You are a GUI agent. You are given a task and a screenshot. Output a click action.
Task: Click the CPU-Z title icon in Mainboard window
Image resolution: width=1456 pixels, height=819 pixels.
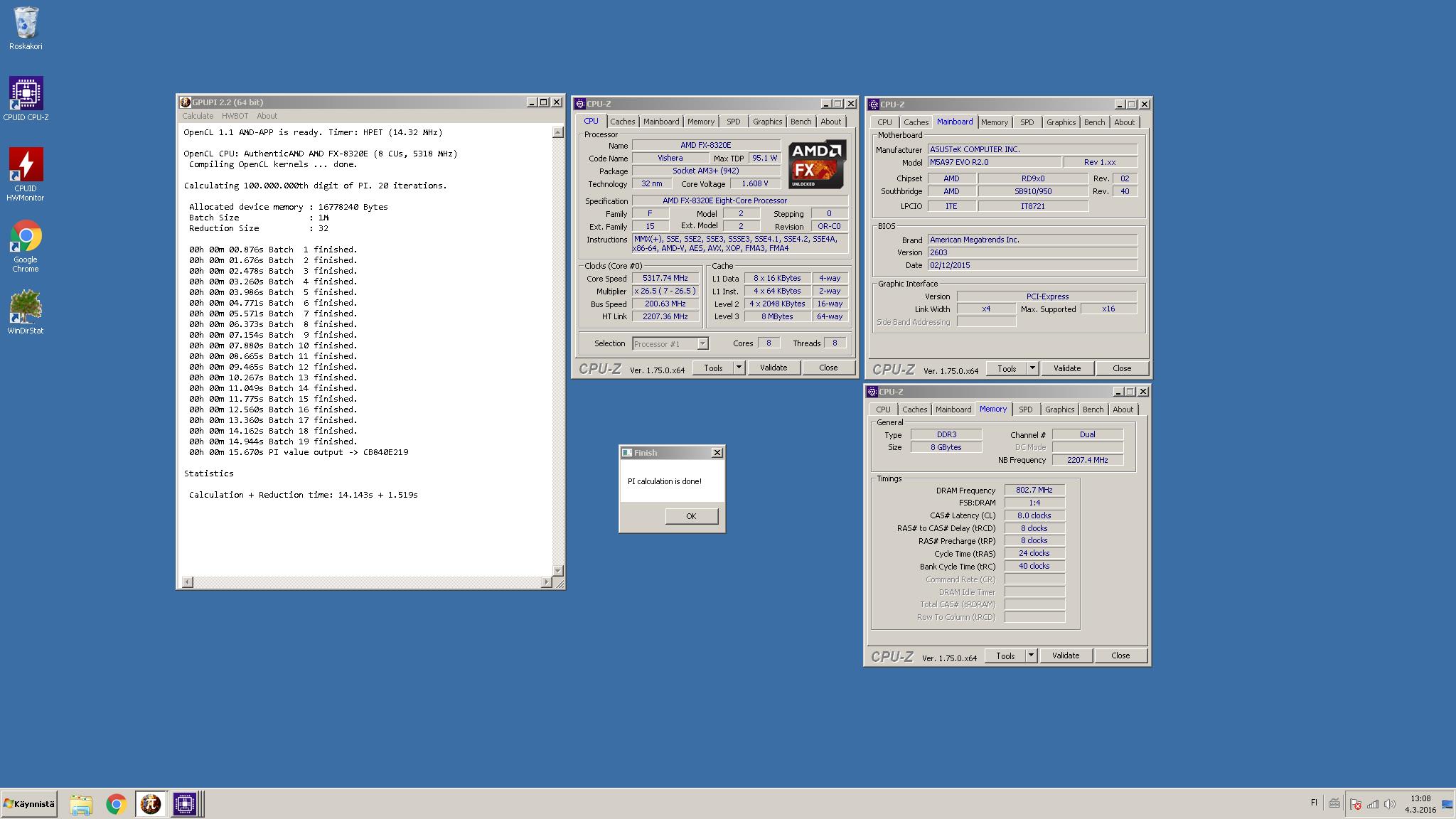coord(874,105)
